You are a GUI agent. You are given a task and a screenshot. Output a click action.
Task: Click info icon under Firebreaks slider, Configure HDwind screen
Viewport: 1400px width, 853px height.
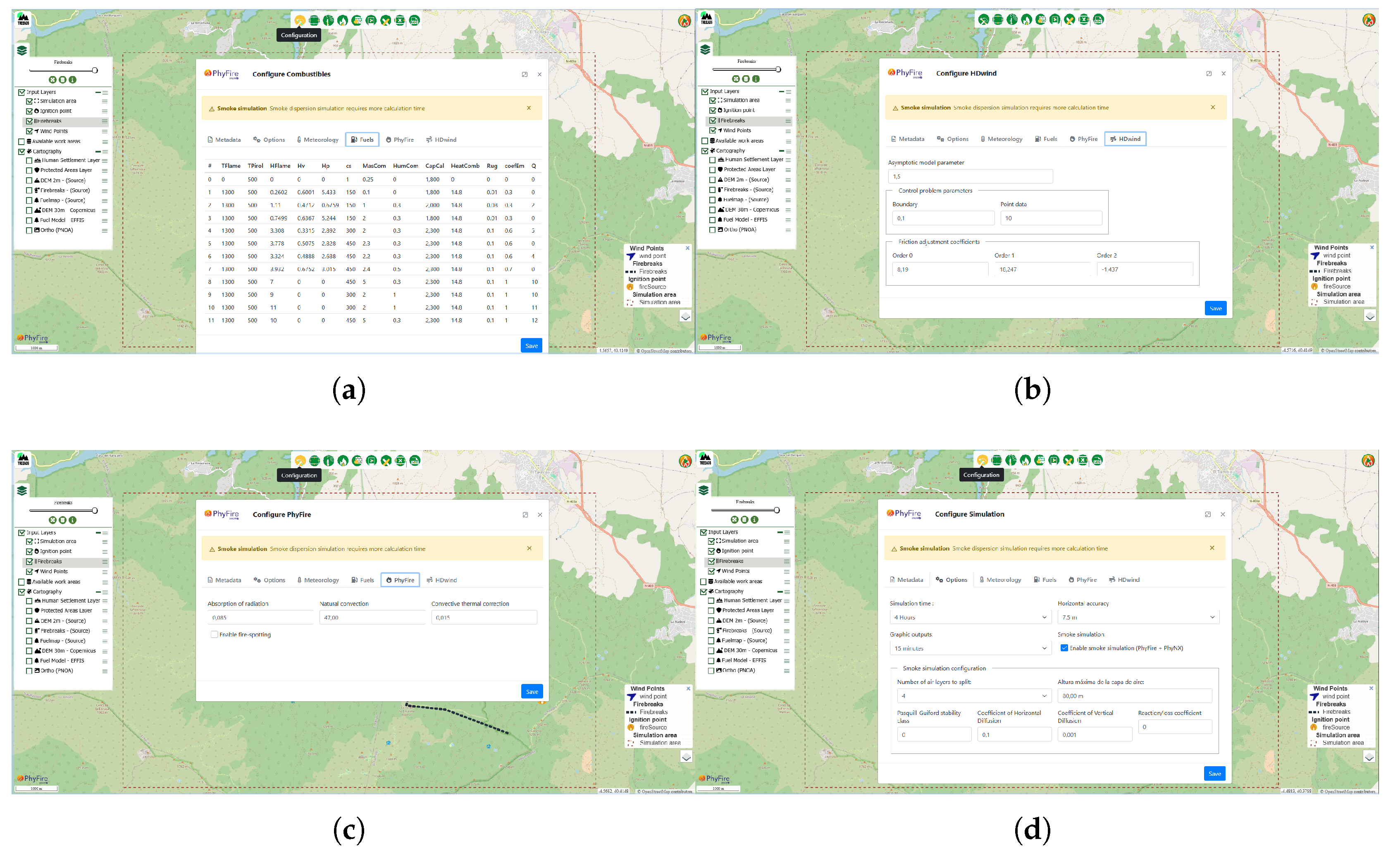pyautogui.click(x=756, y=79)
